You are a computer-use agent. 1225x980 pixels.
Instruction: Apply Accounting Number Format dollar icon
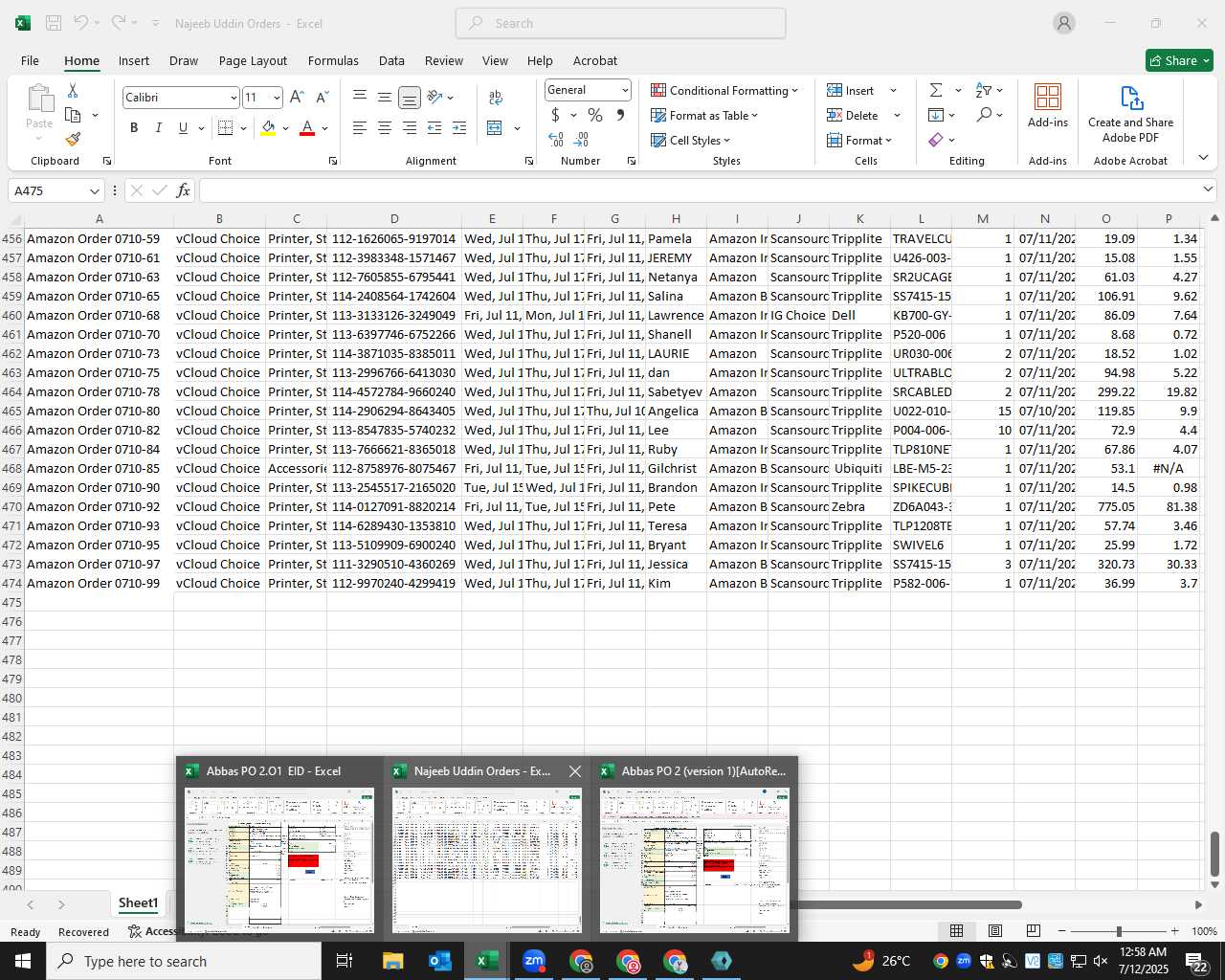coord(555,115)
